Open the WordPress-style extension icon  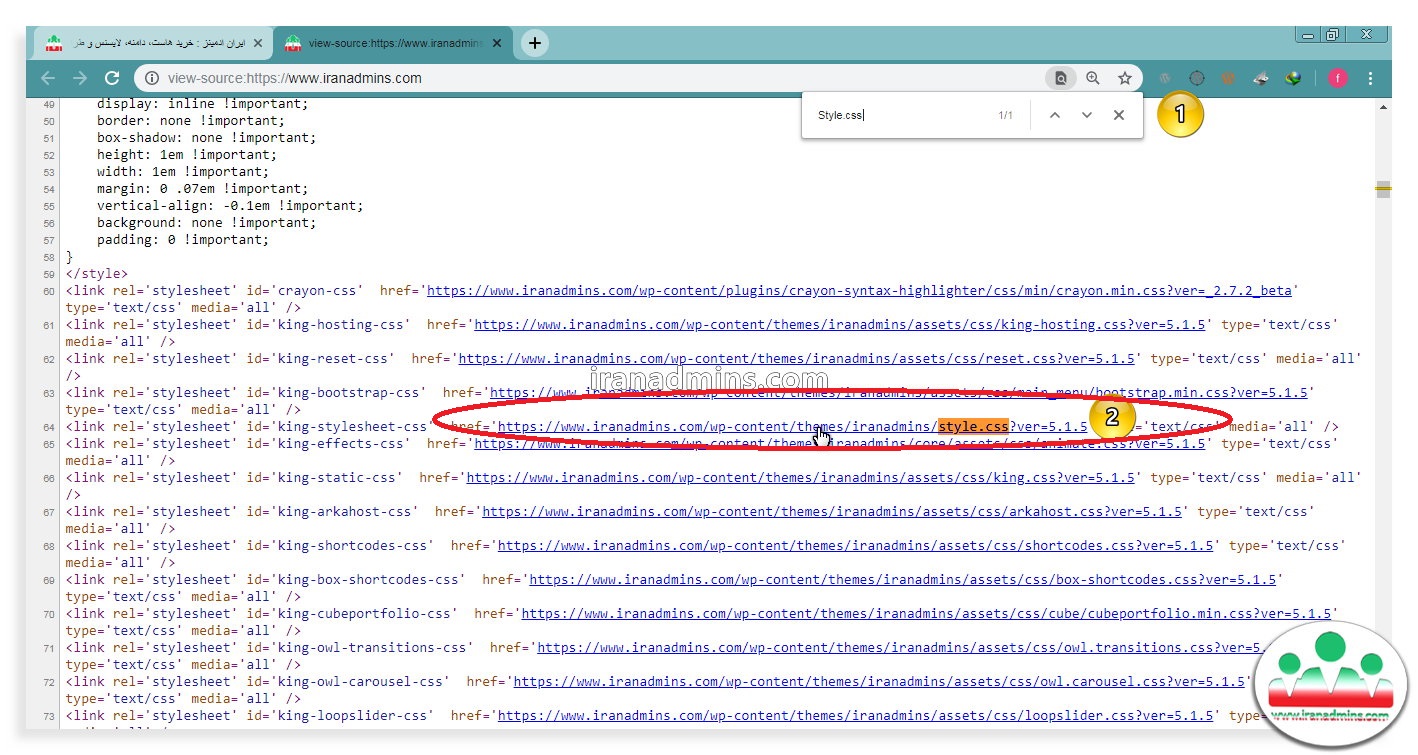pos(1165,78)
